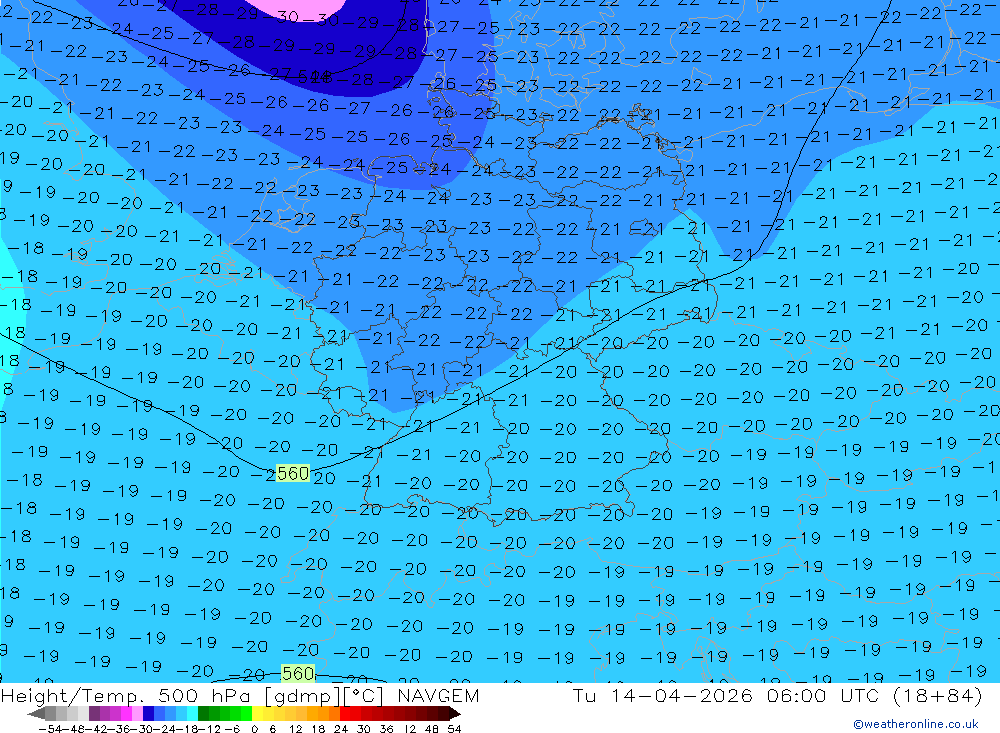1000x733 pixels.
Task: Click the "[gdmp][°C]" units text
Action: point(324,696)
